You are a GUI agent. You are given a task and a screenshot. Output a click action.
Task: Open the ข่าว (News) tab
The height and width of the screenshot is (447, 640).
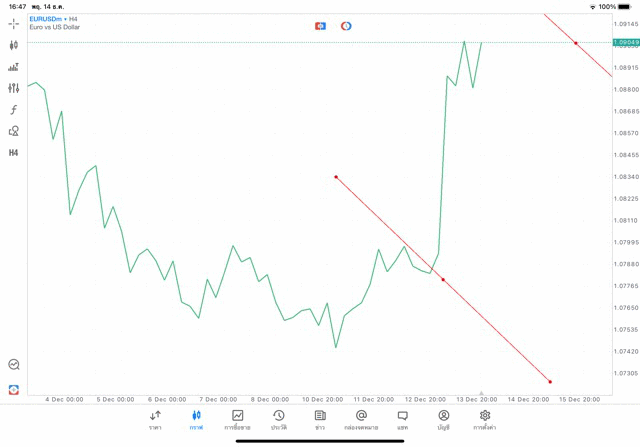click(x=320, y=420)
